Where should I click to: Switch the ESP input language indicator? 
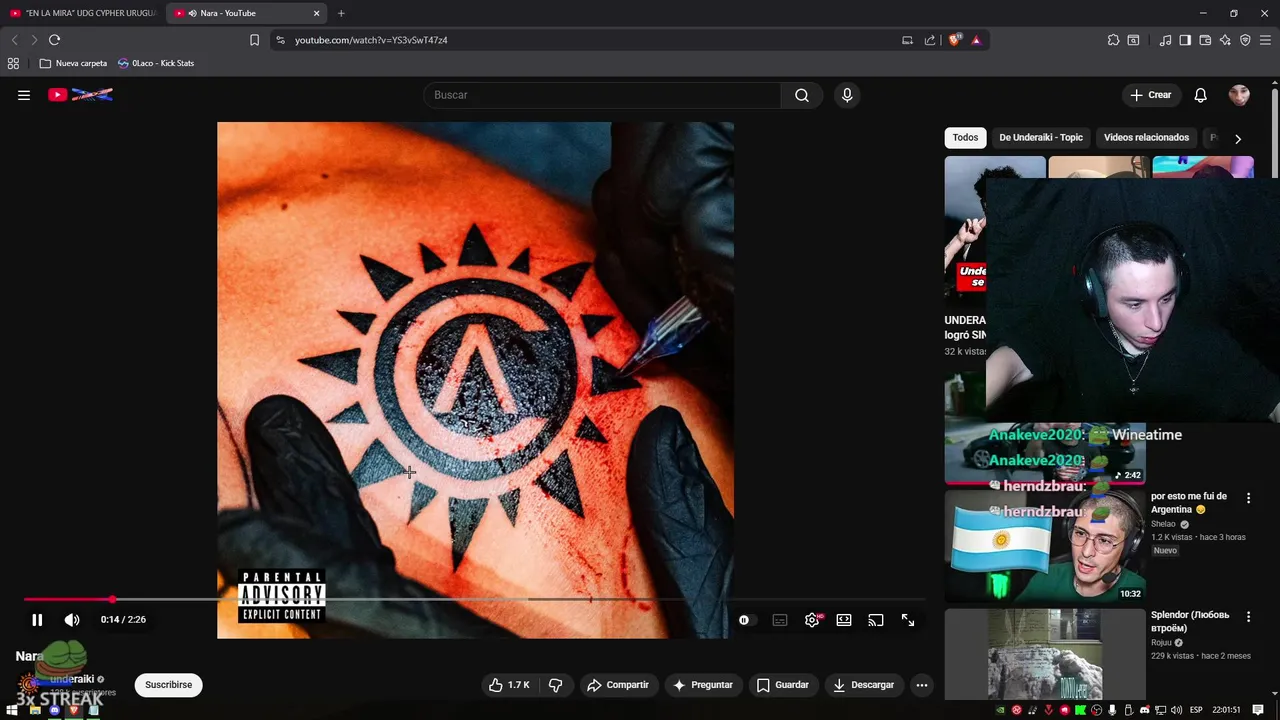tap(1195, 710)
